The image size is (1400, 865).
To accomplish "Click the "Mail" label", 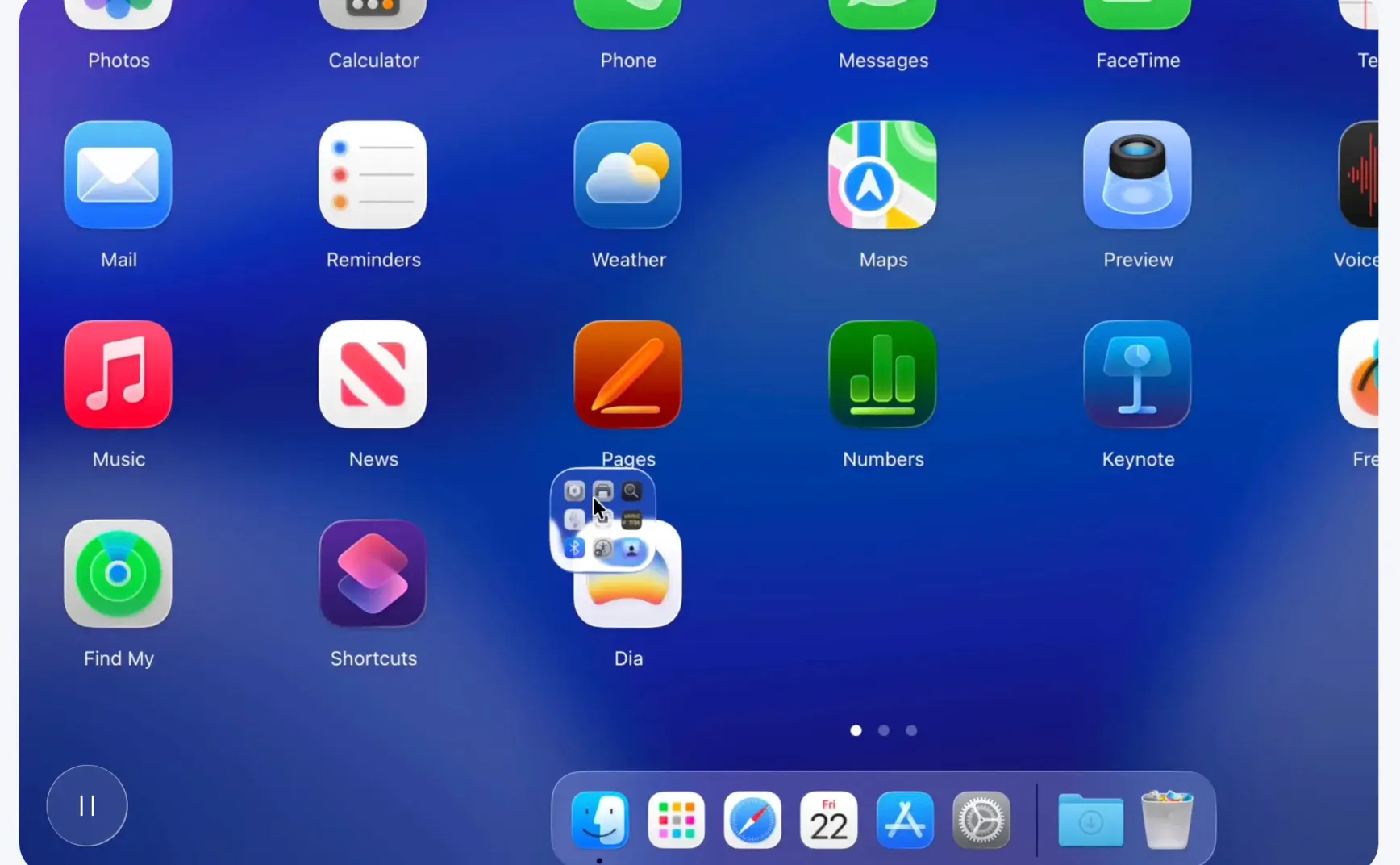I will tap(119, 260).
